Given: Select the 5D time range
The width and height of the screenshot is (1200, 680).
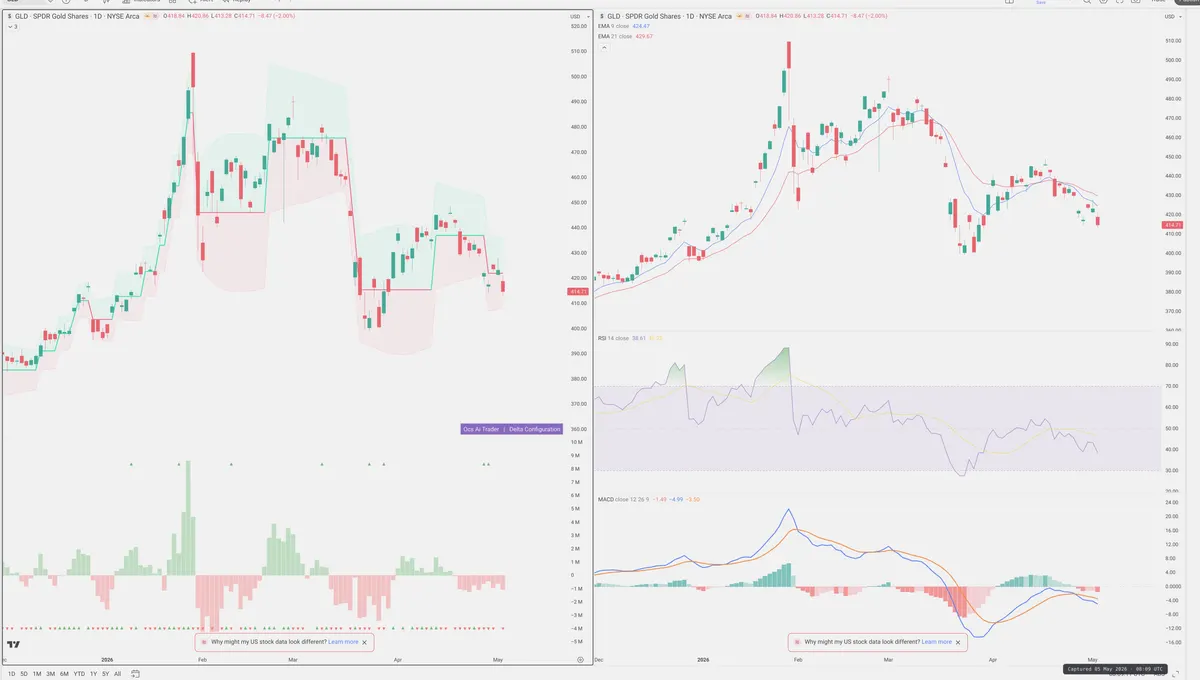Looking at the screenshot, I should pyautogui.click(x=24, y=674).
